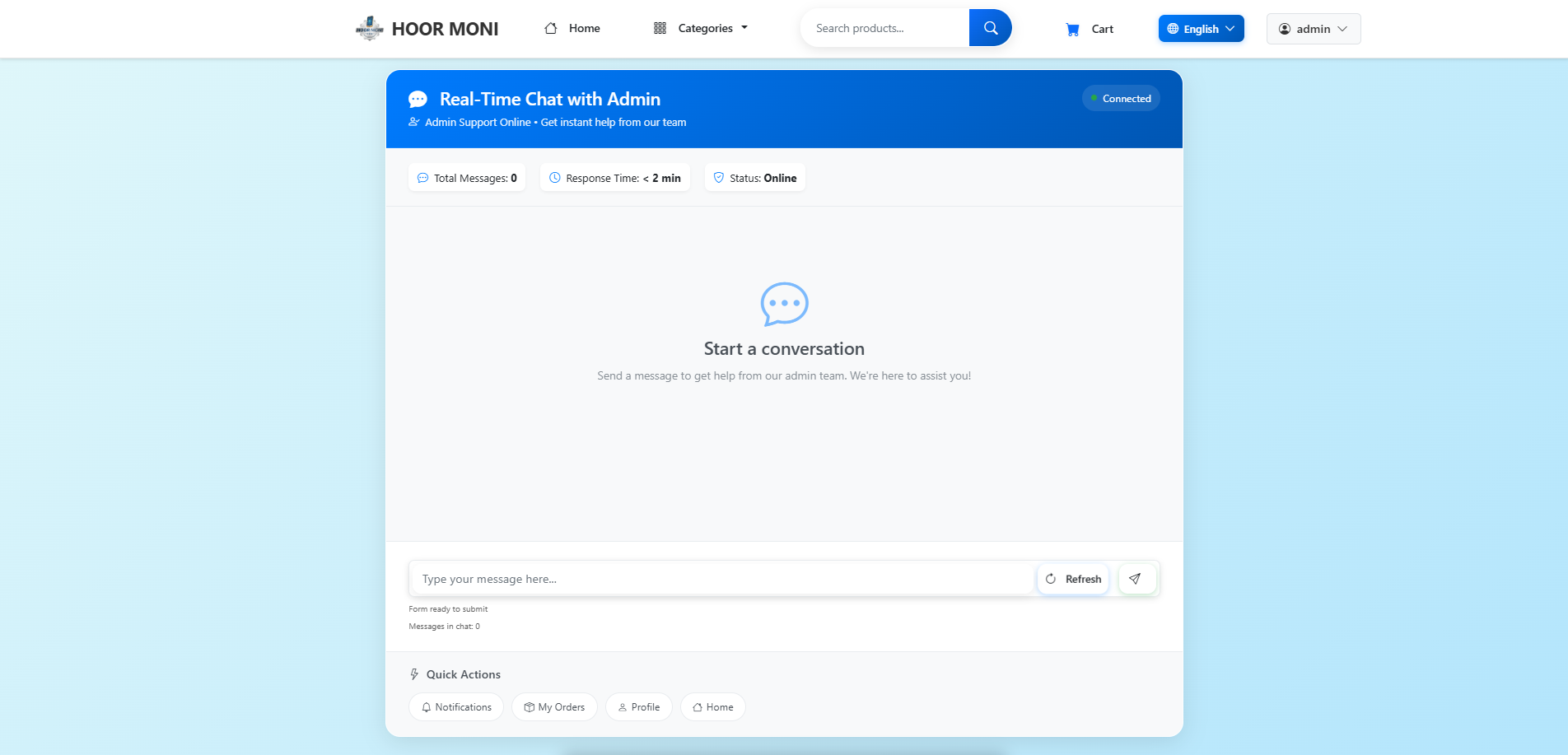Click the HOOR MONI brand name

[x=446, y=29]
